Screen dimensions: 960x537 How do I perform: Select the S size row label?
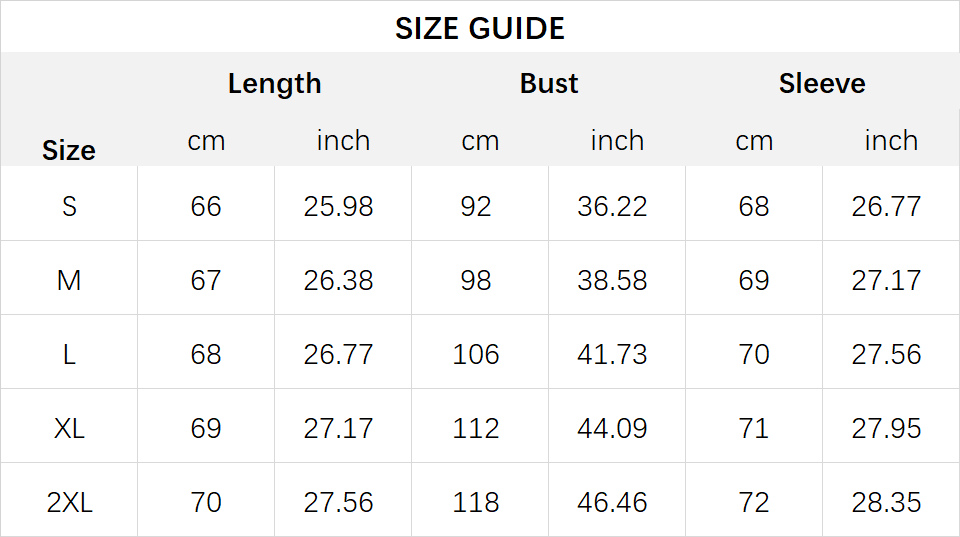(69, 206)
